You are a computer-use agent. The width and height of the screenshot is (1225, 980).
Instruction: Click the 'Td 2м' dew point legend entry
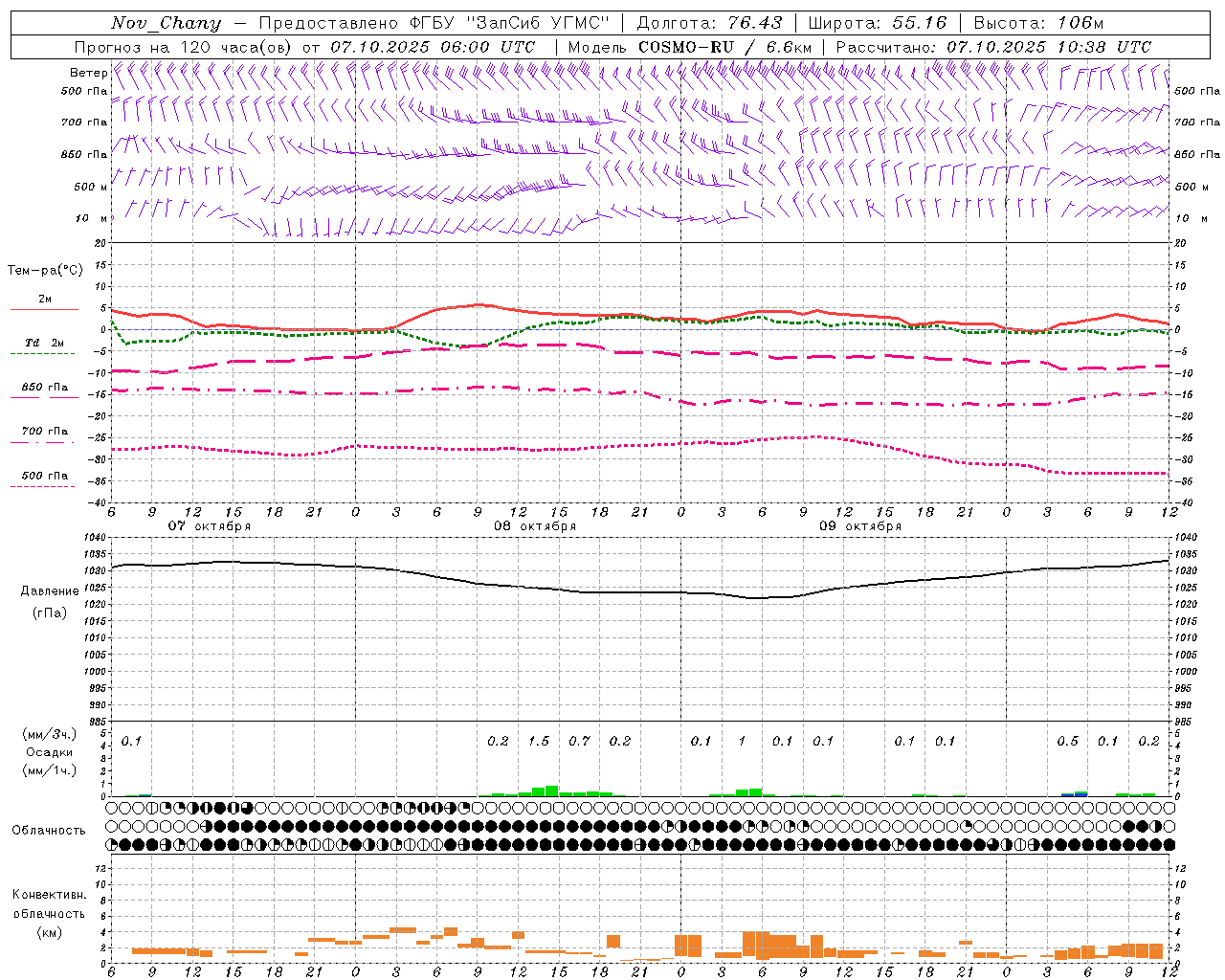(44, 343)
